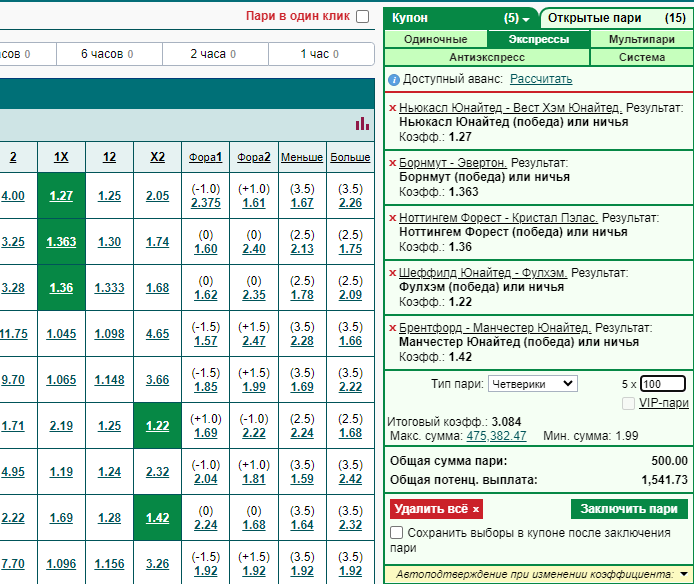Select odds 11.75 in column 2
The image size is (694, 584).
[x=14, y=334]
